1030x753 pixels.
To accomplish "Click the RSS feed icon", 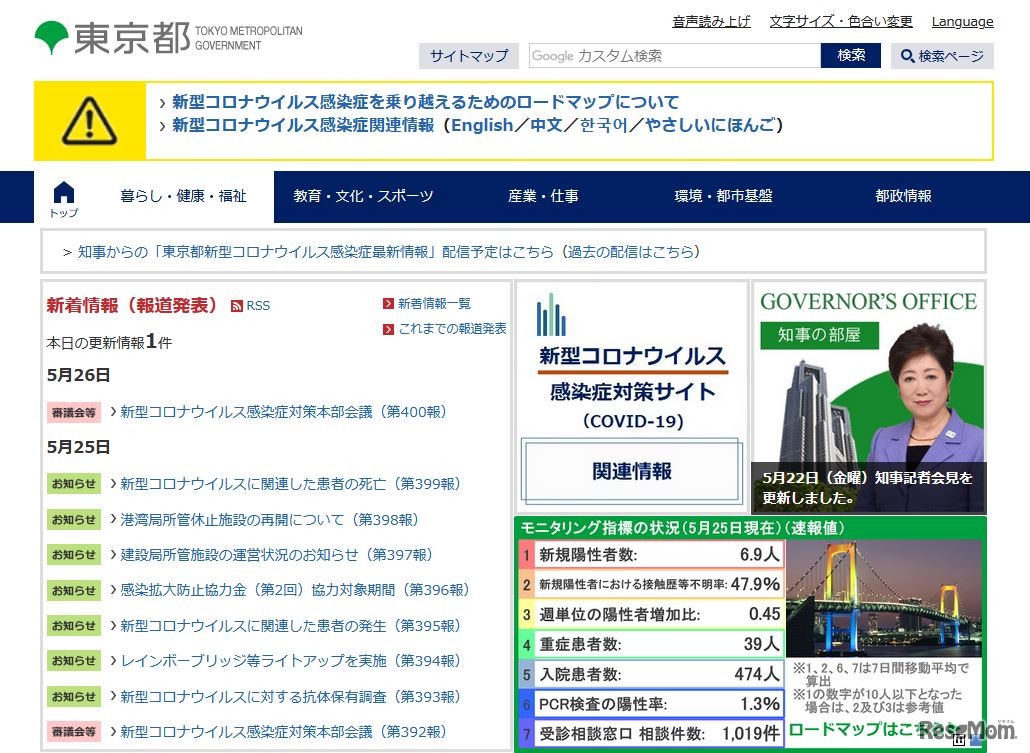I will coord(237,306).
